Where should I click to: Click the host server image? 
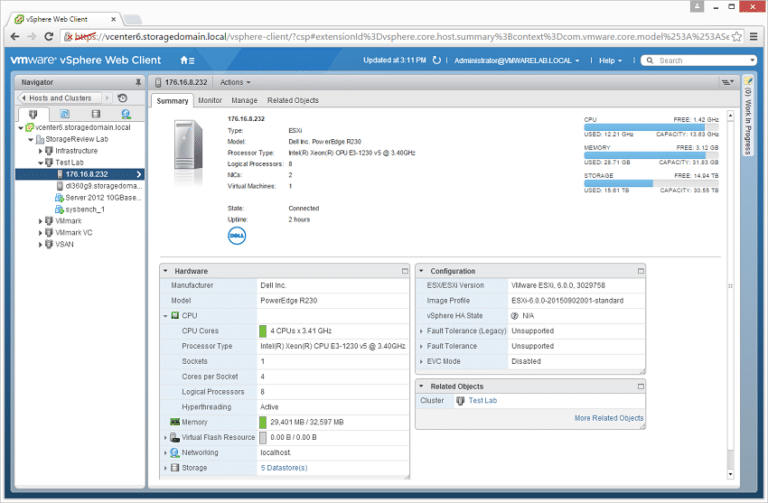188,146
